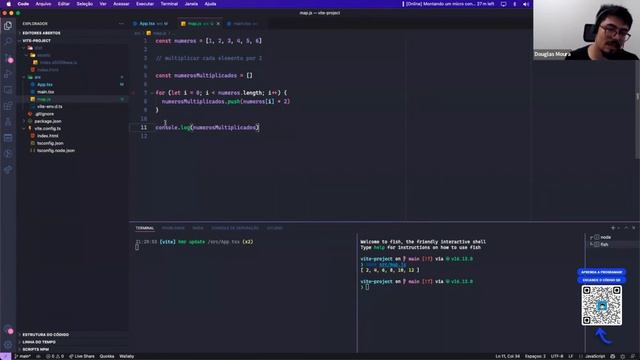The image size is (640, 360).
Task: Click the JavaScript language mode in the status bar
Action: tap(595, 356)
